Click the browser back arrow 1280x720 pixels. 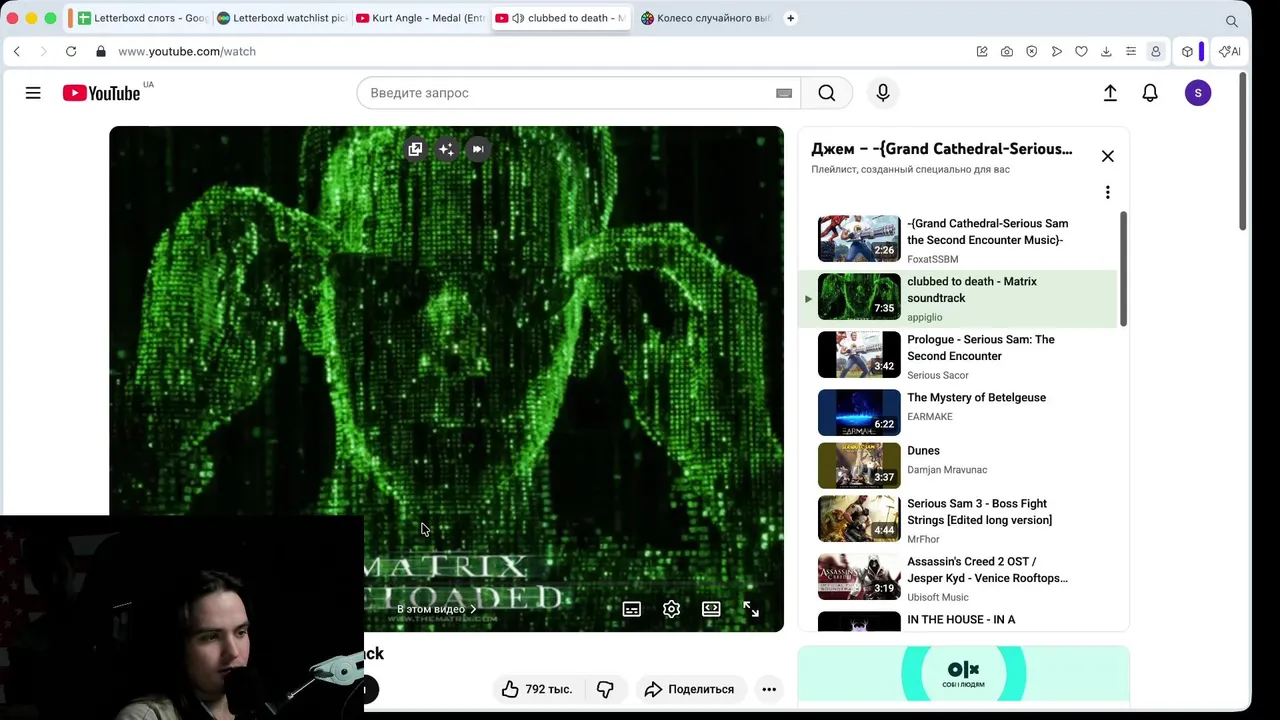coord(16,51)
